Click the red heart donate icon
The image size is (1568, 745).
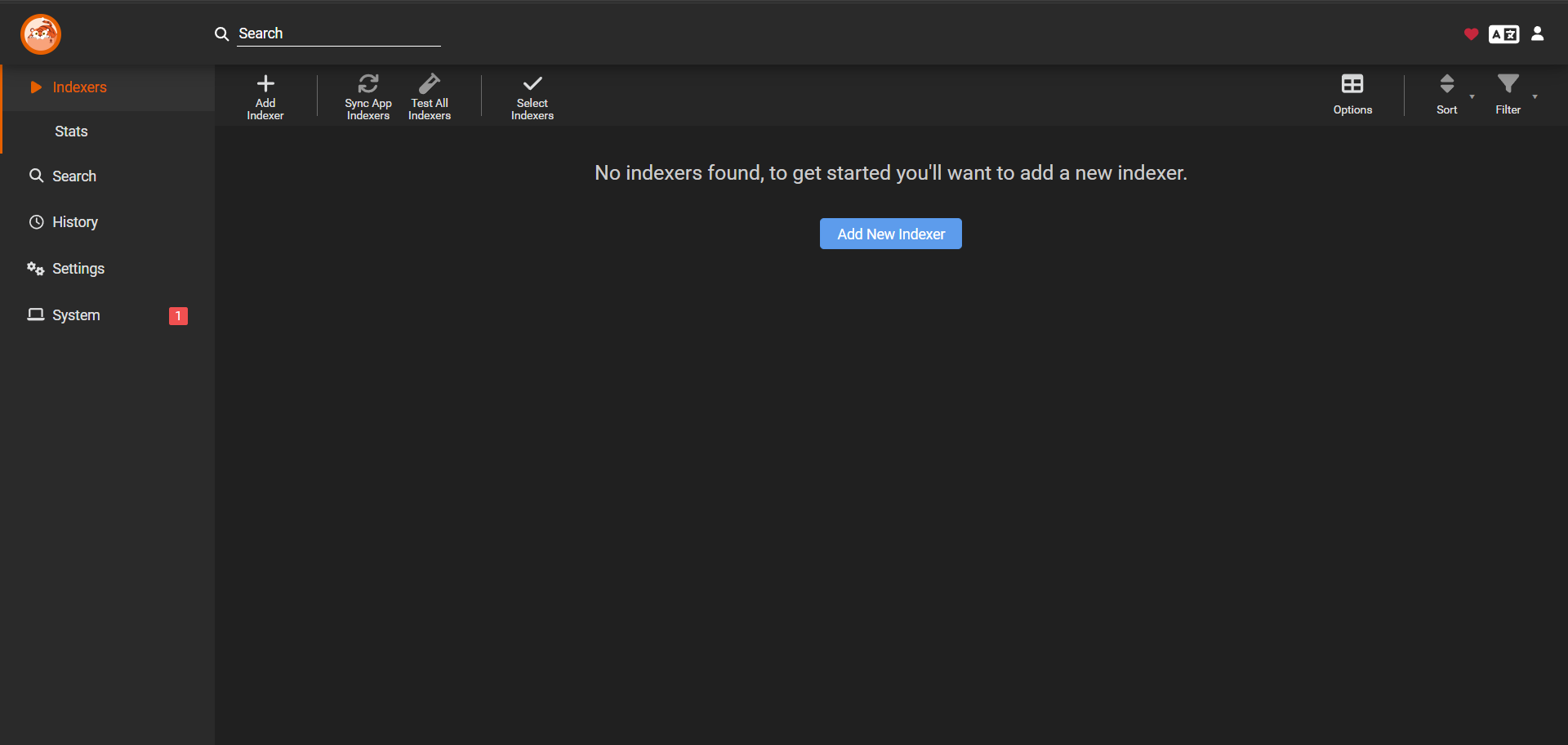[1471, 34]
